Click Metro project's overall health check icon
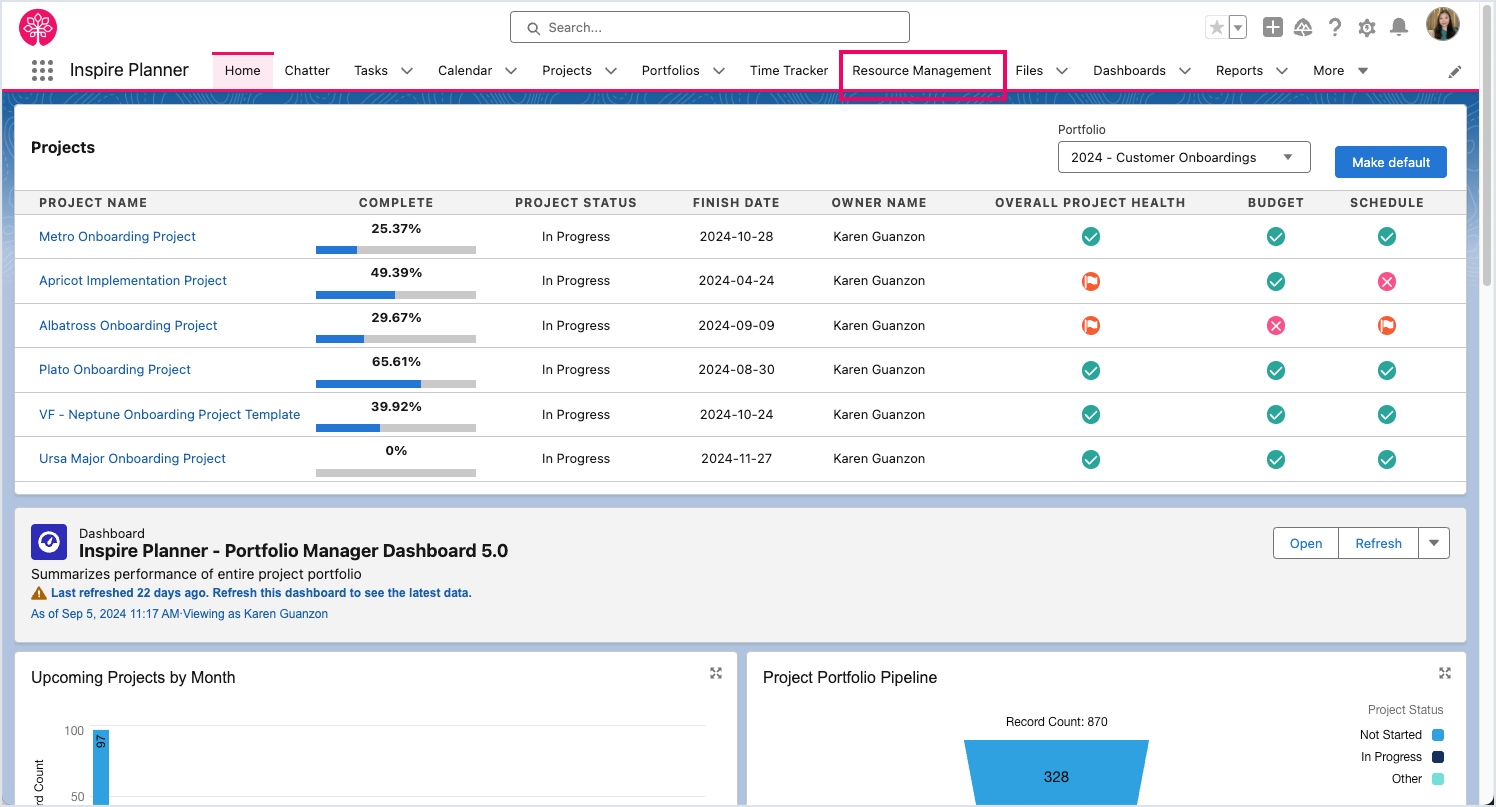This screenshot has width=1496, height=807. [1091, 237]
